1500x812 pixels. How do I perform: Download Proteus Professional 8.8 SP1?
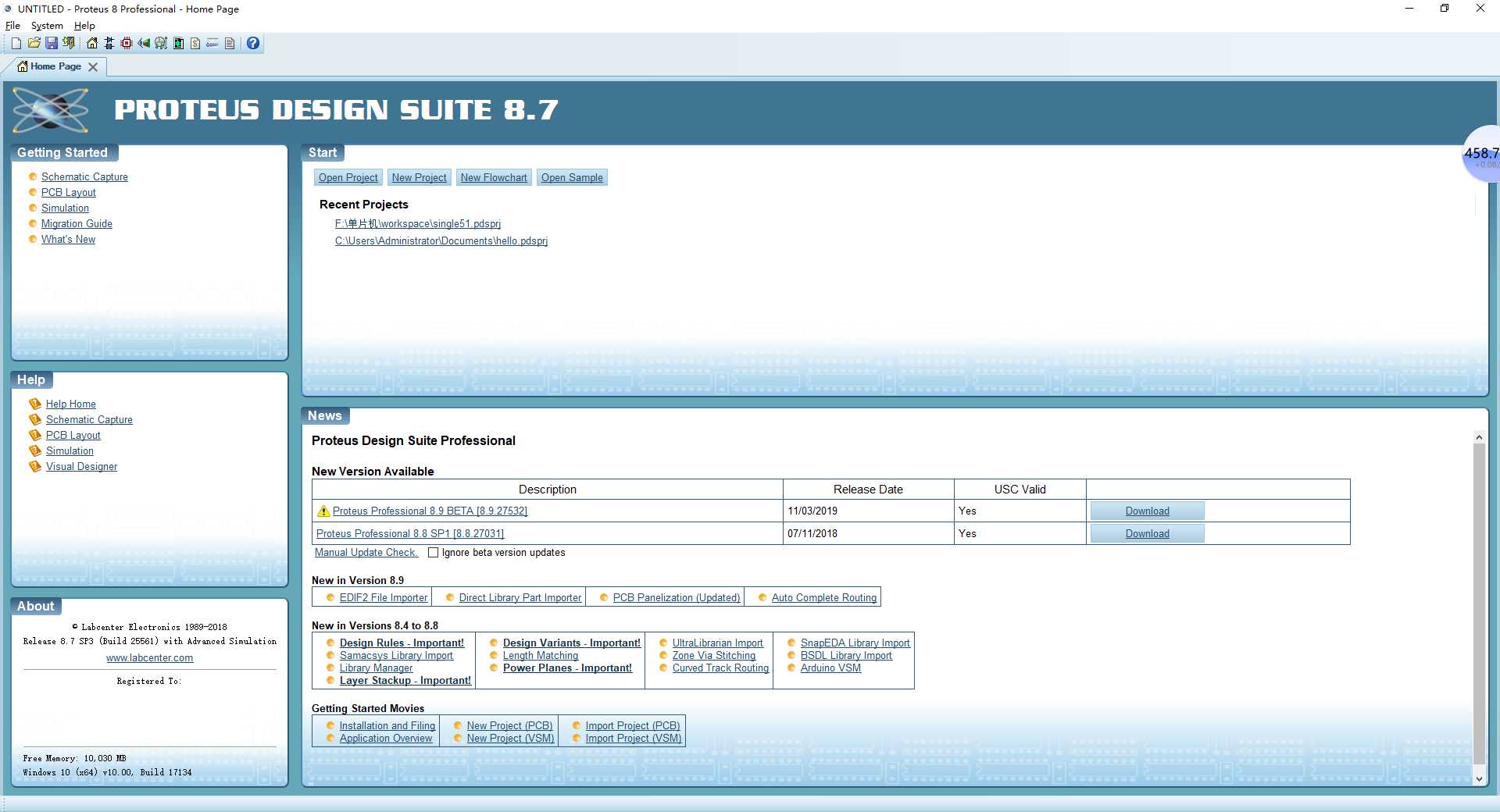coord(1147,533)
